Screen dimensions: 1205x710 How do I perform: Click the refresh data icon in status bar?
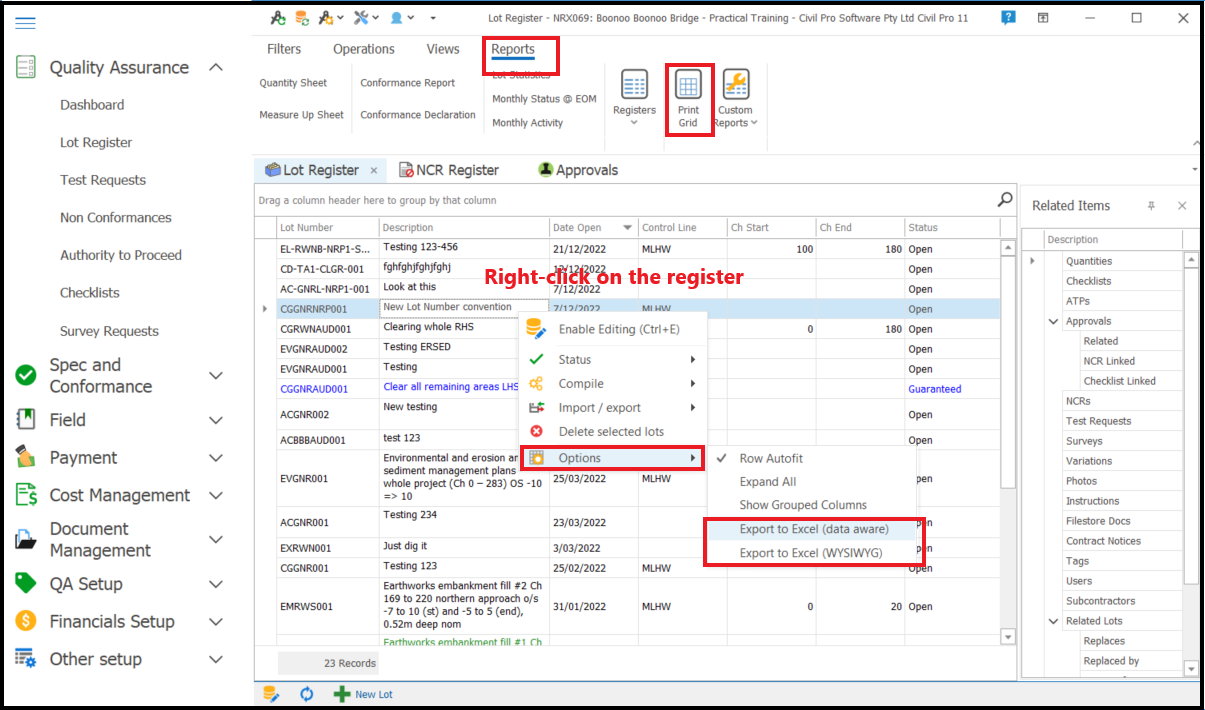[x=306, y=693]
